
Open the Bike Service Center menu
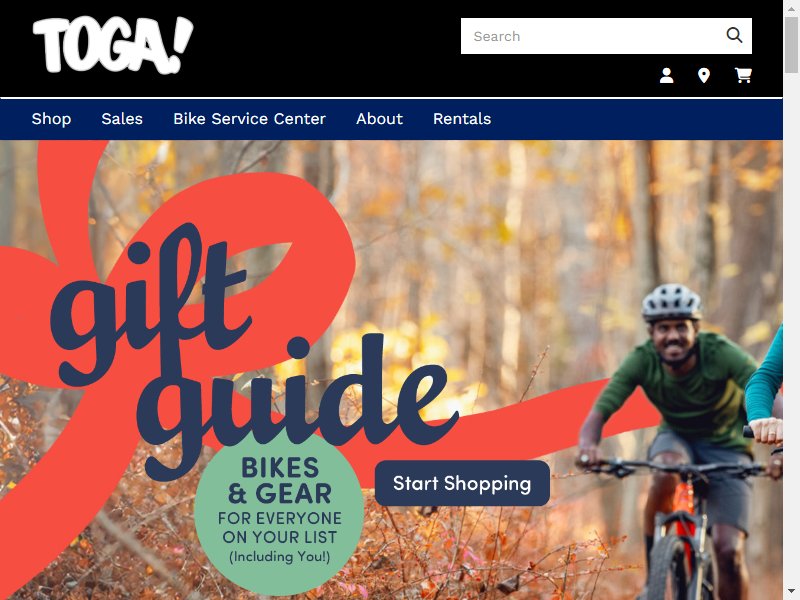click(249, 119)
